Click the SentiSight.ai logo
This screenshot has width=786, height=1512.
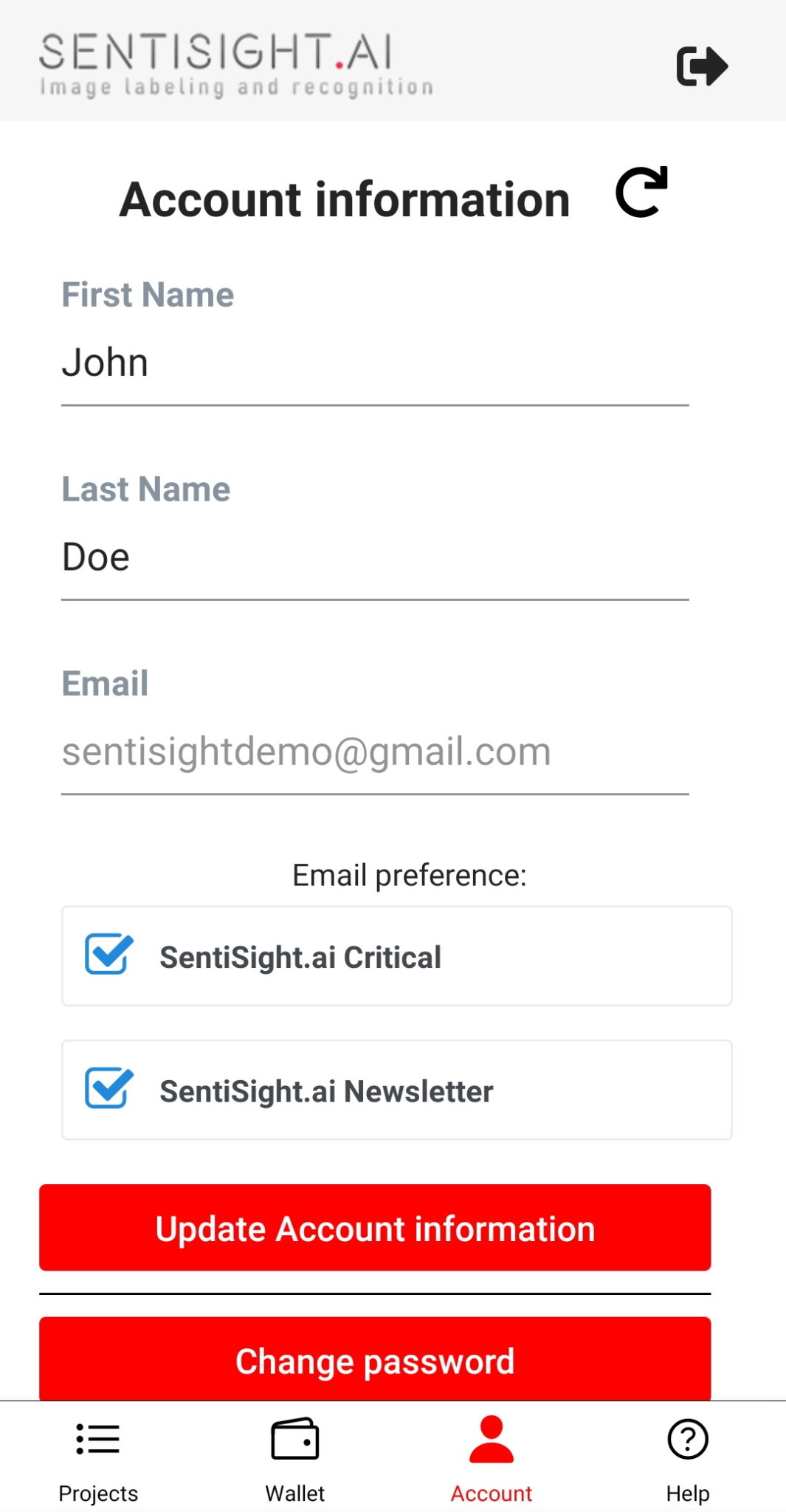[236, 65]
